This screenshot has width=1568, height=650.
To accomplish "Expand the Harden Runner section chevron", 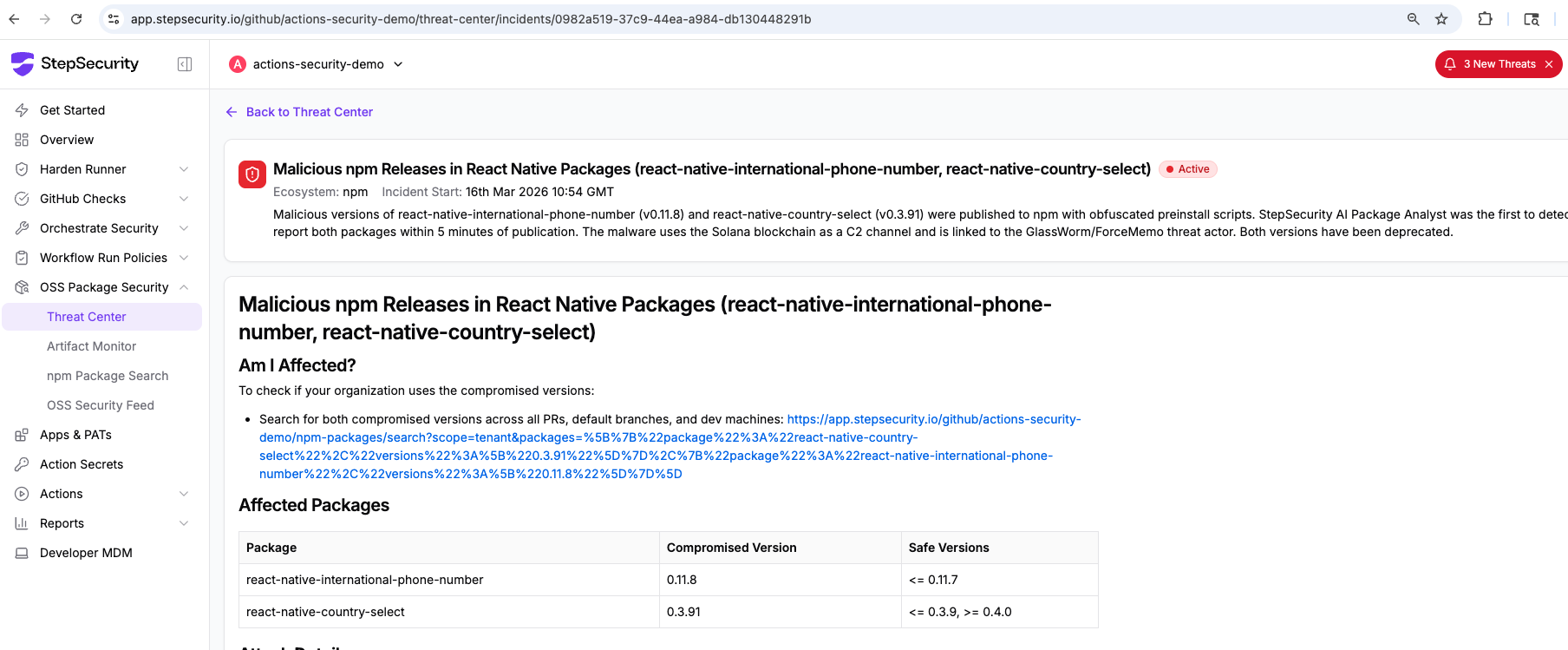I will pos(184,169).
